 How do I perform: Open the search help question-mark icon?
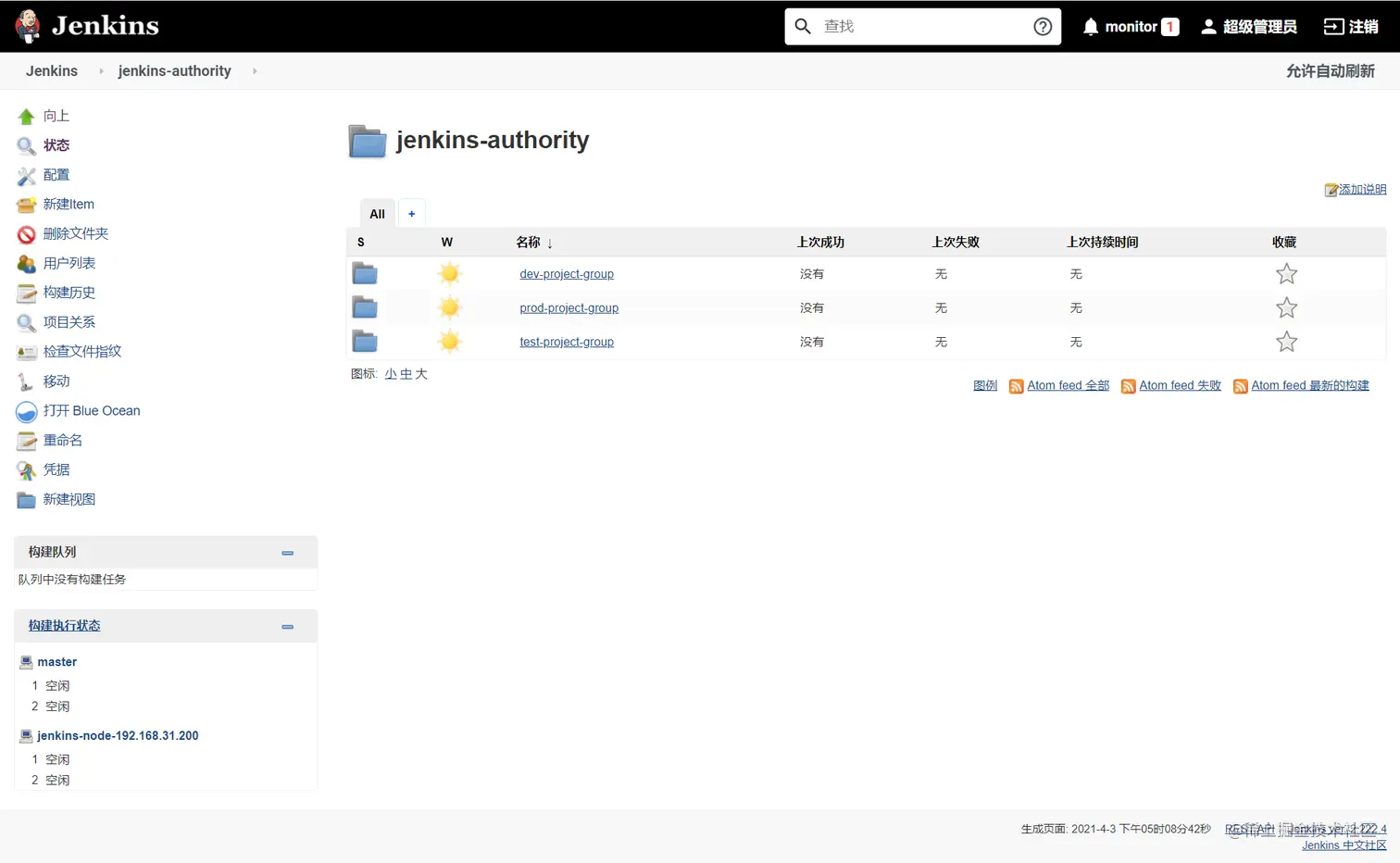click(1043, 26)
